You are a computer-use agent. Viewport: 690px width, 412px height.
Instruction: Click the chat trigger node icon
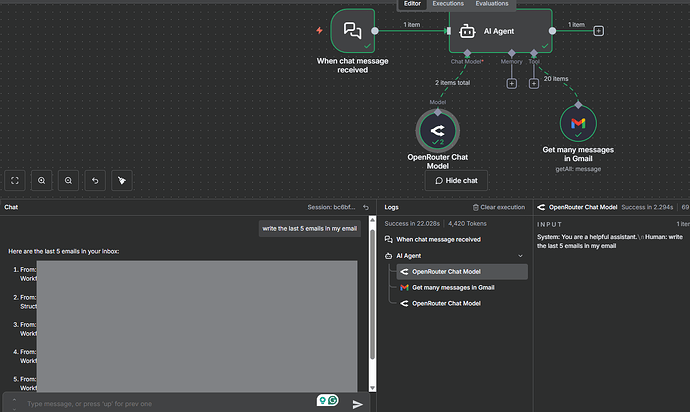coord(352,31)
